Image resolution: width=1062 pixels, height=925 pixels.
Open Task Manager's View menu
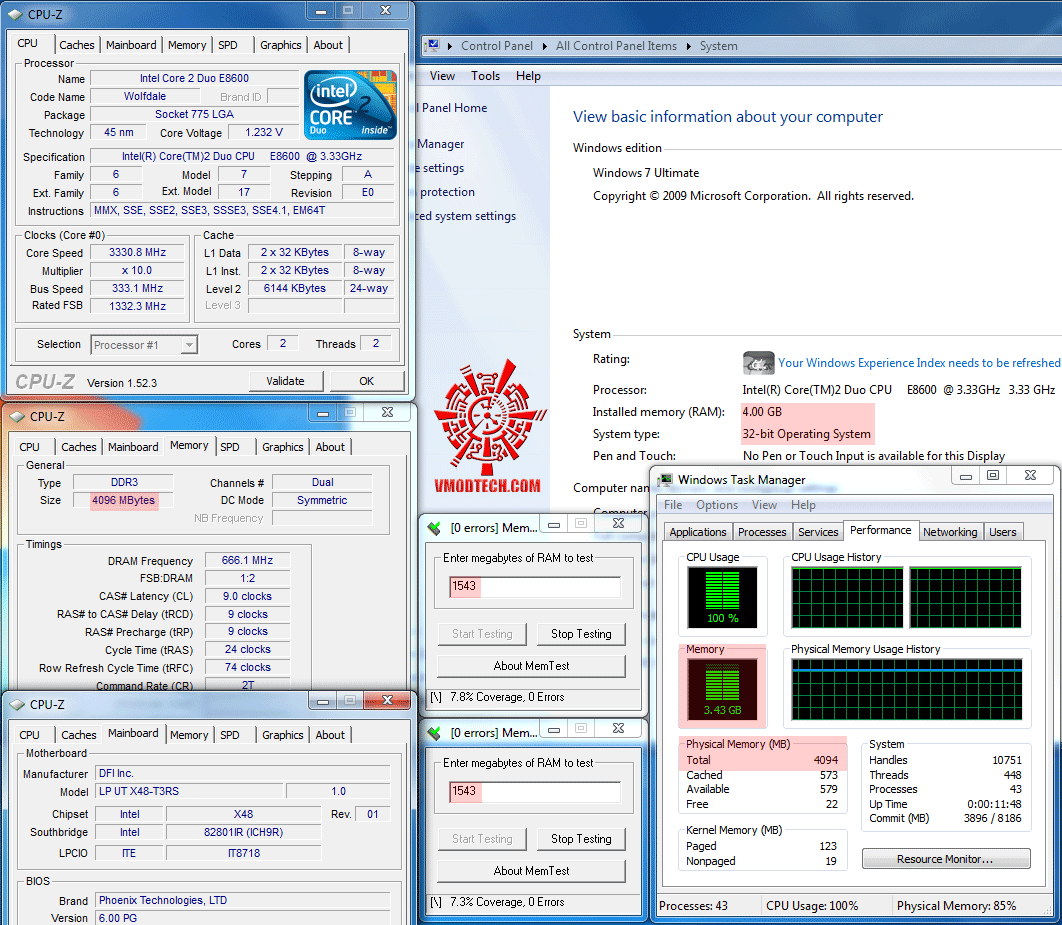[x=764, y=505]
